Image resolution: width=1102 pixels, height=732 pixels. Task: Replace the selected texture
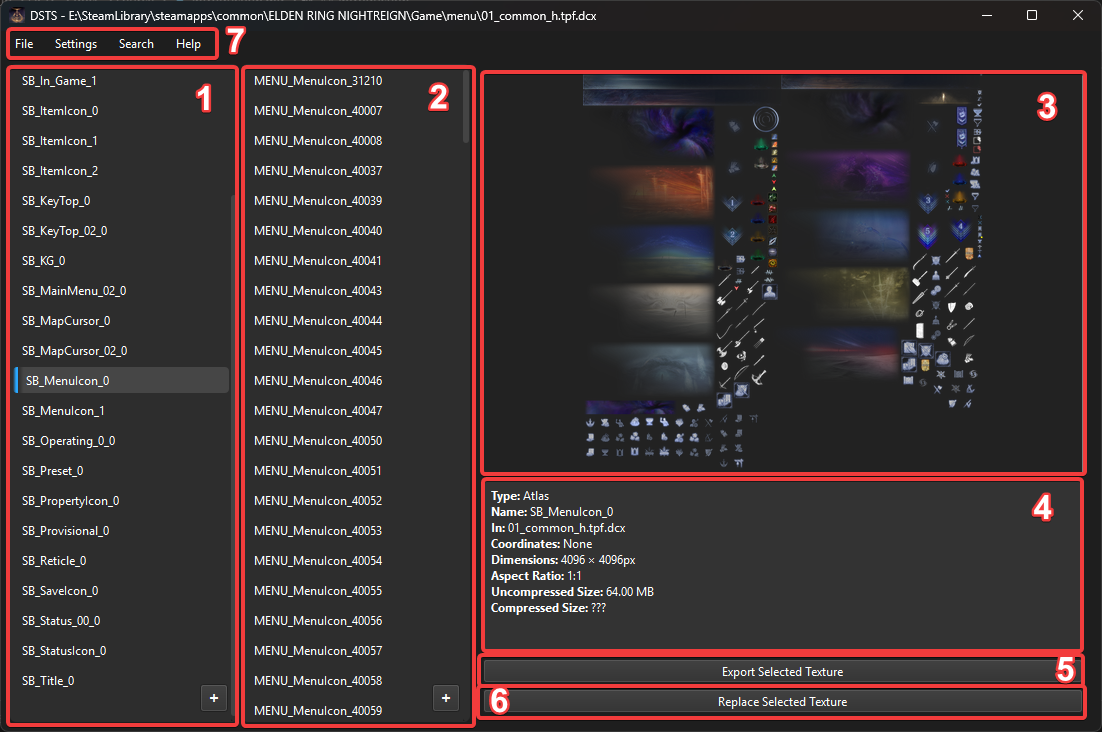782,702
